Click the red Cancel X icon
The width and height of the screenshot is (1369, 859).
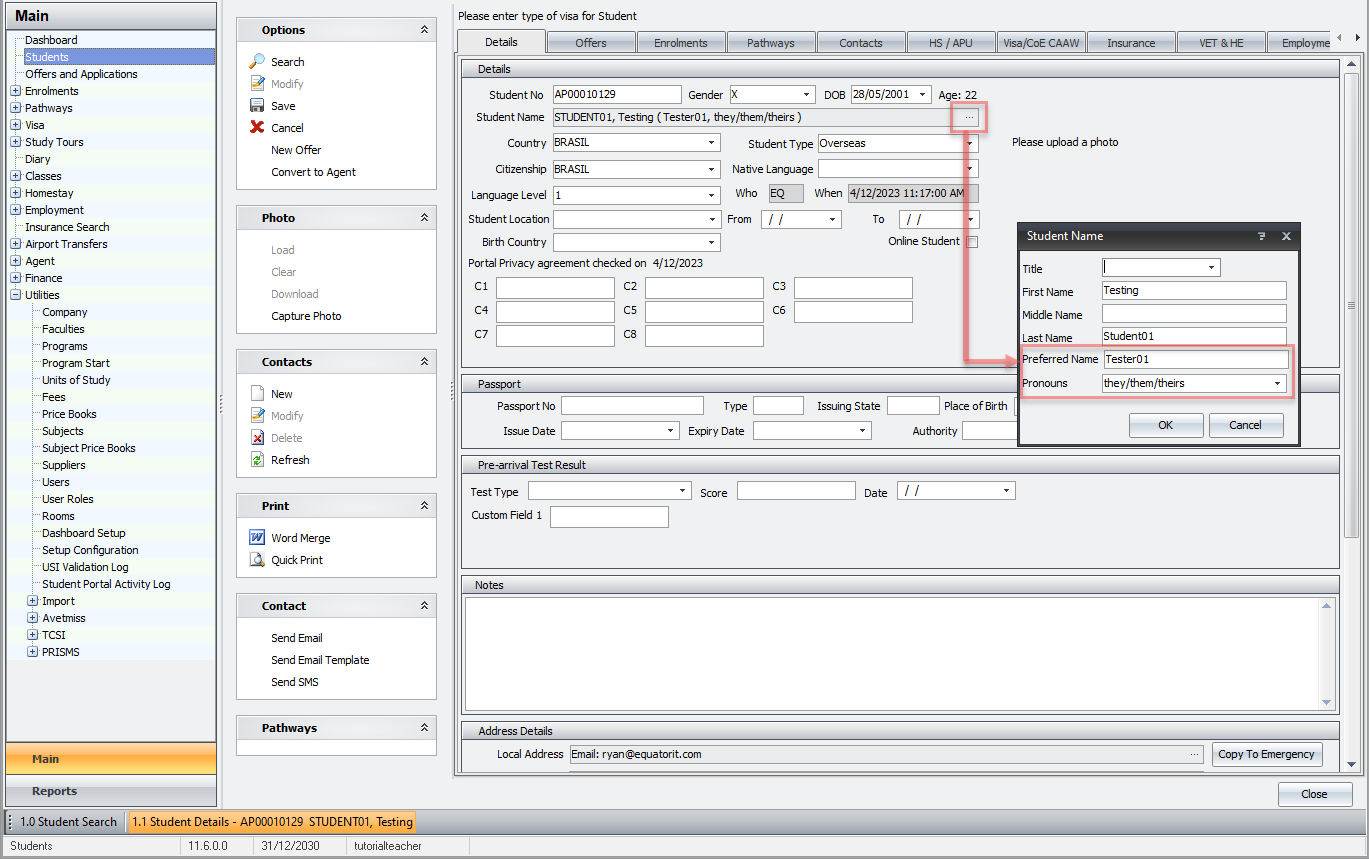(257, 128)
